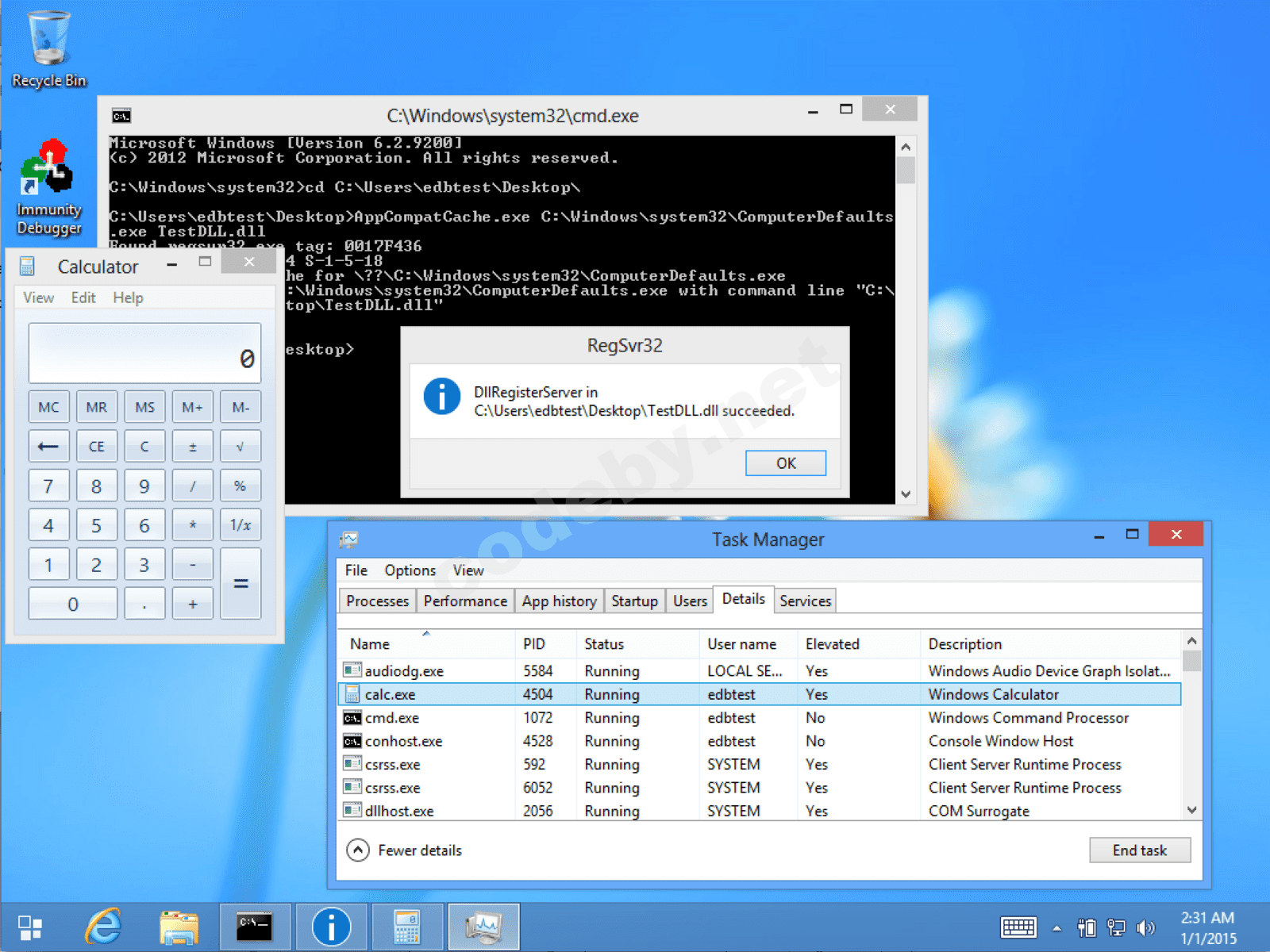Open File Explorer from the taskbar
The height and width of the screenshot is (952, 1270).
[179, 926]
